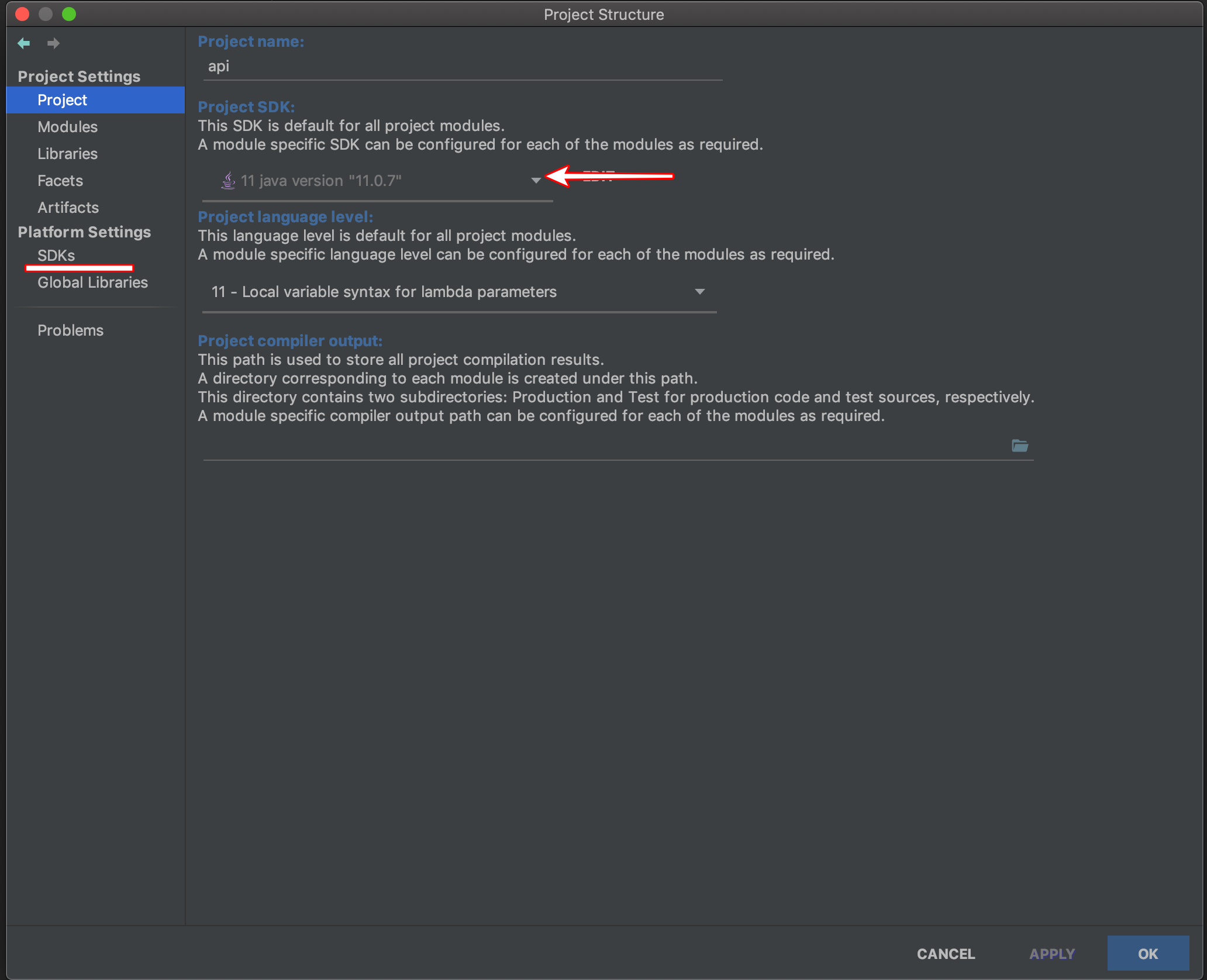The height and width of the screenshot is (980, 1207).
Task: Click the Apply button
Action: (x=1051, y=954)
